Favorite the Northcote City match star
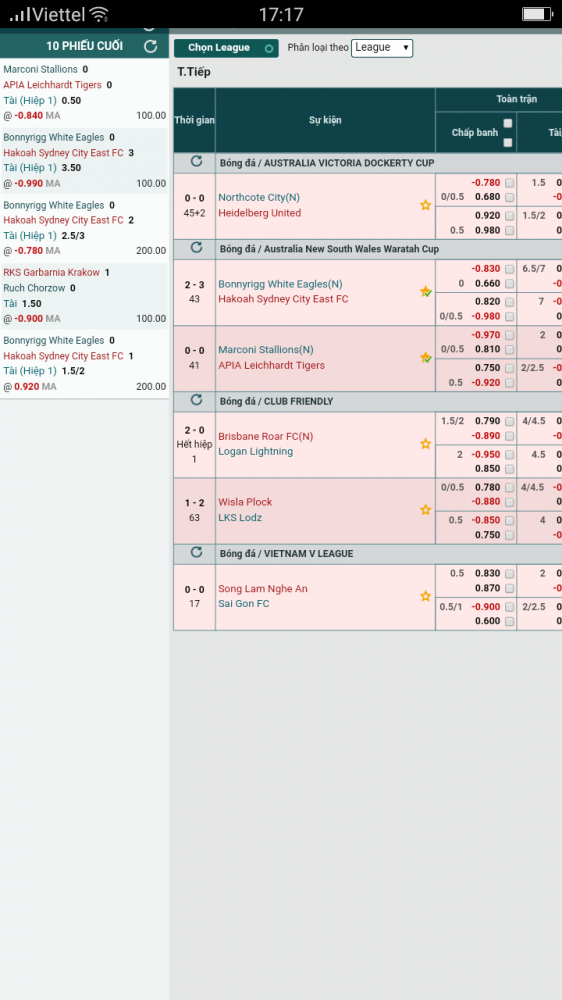 pos(425,205)
